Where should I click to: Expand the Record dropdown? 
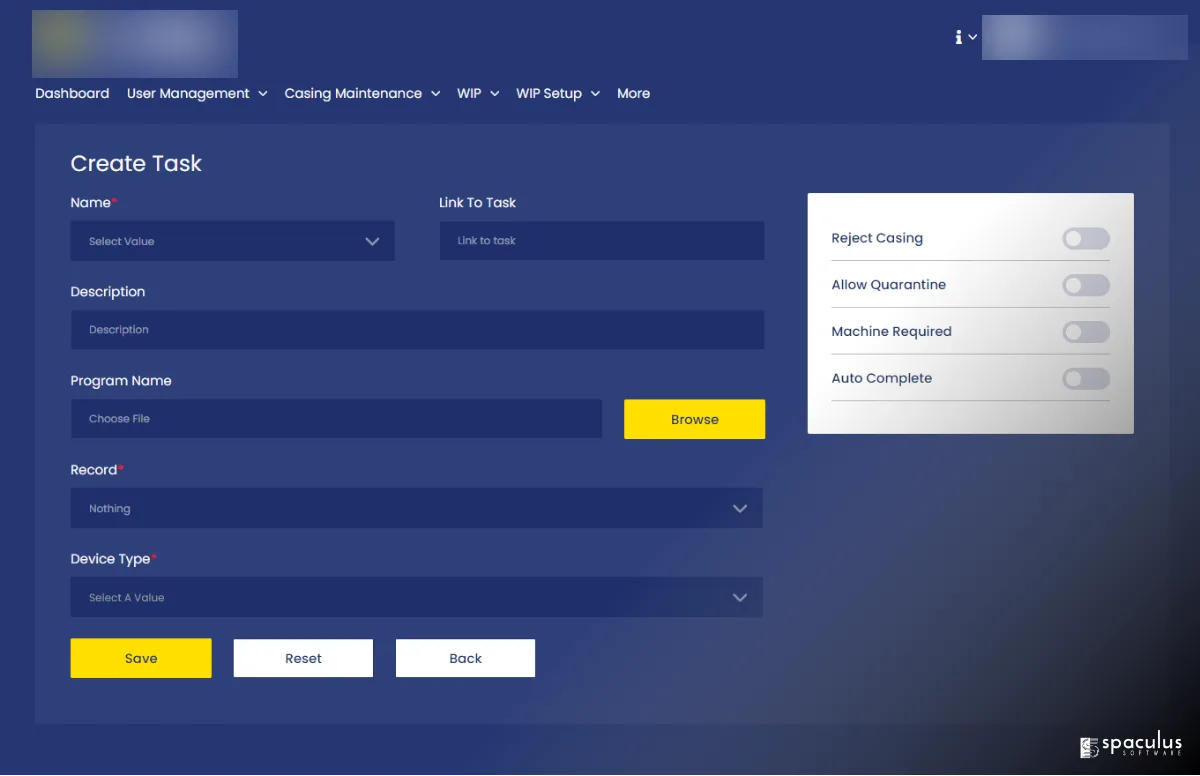pos(416,508)
